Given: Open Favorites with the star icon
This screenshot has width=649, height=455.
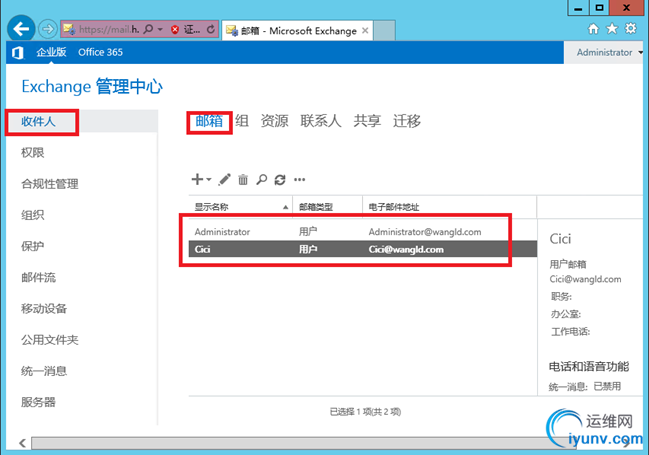Looking at the screenshot, I should (612, 29).
